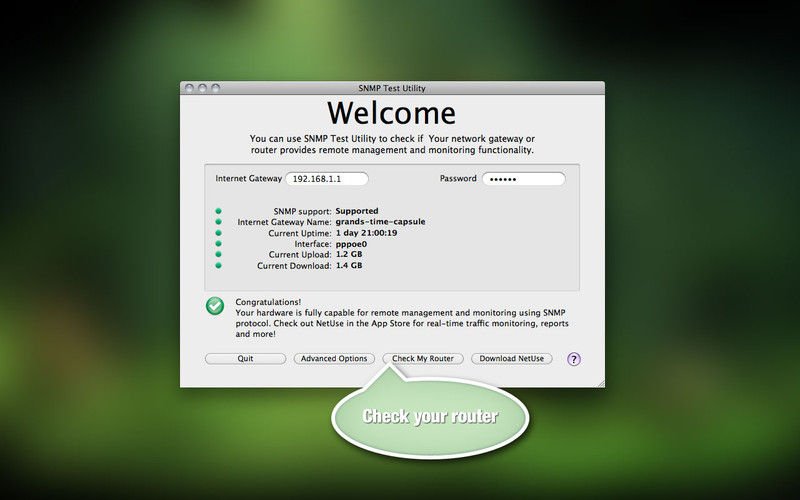Click the Current Download value '1.4 GB'
Viewport: 800px width, 500px height.
(x=349, y=265)
